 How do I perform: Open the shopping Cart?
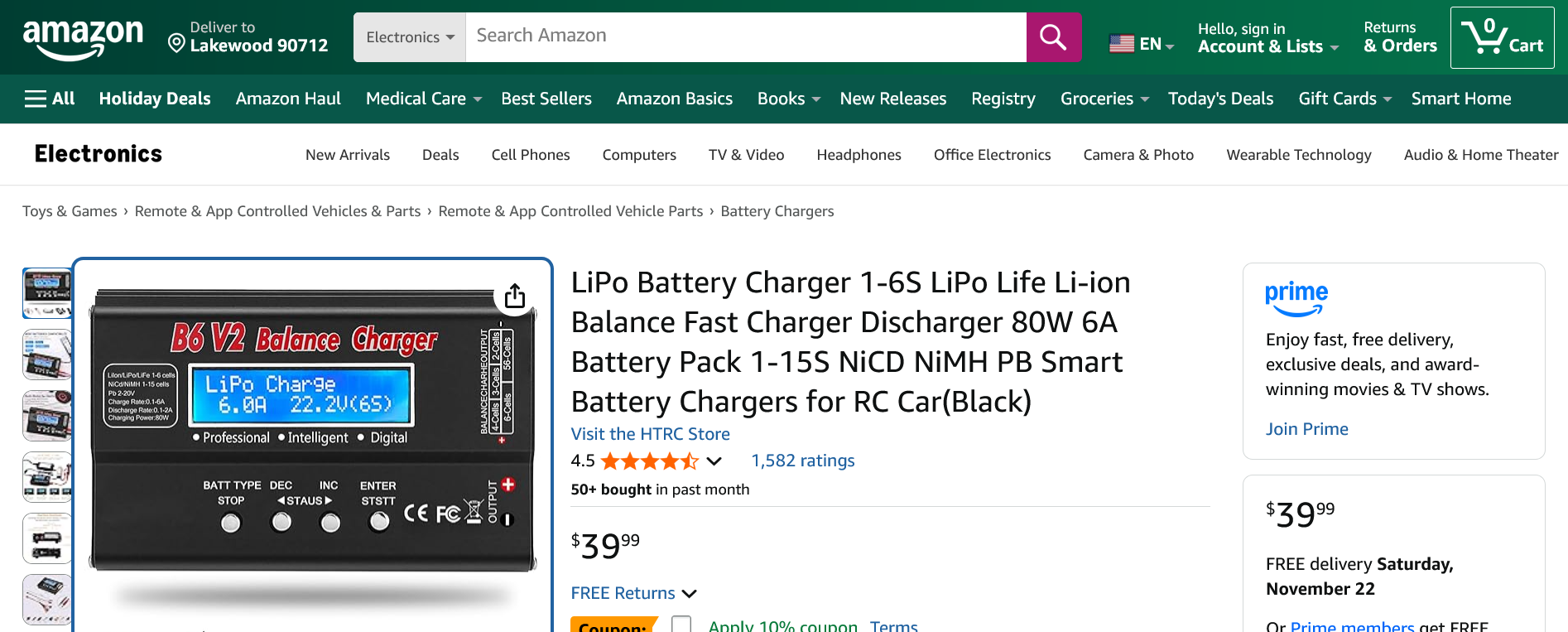pyautogui.click(x=1503, y=36)
